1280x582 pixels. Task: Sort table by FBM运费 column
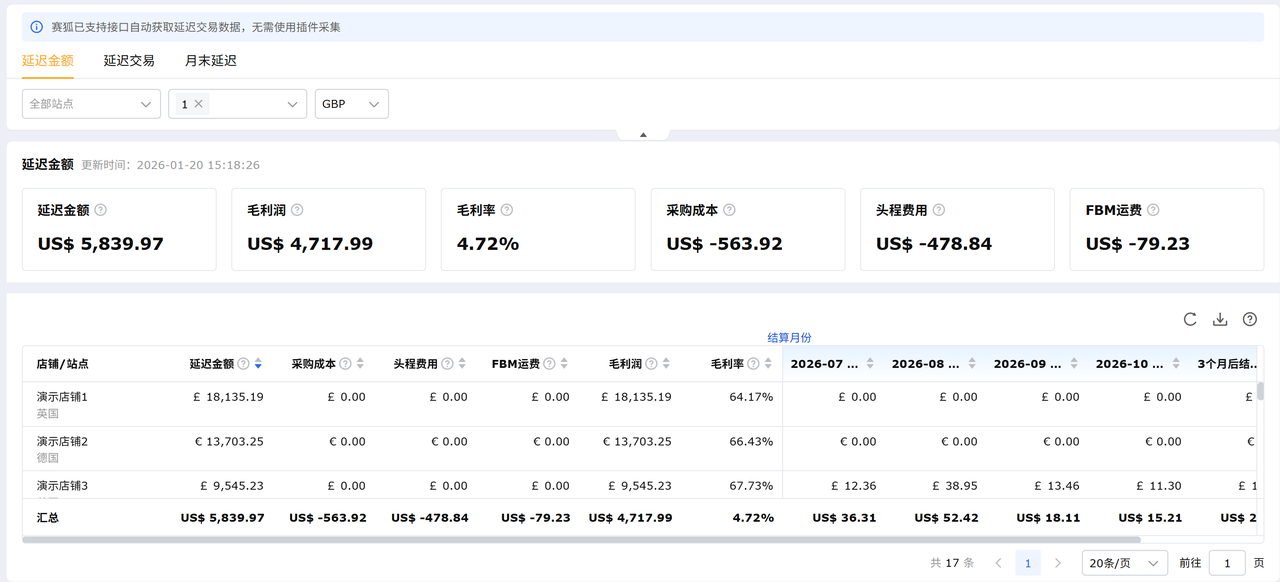click(565, 364)
